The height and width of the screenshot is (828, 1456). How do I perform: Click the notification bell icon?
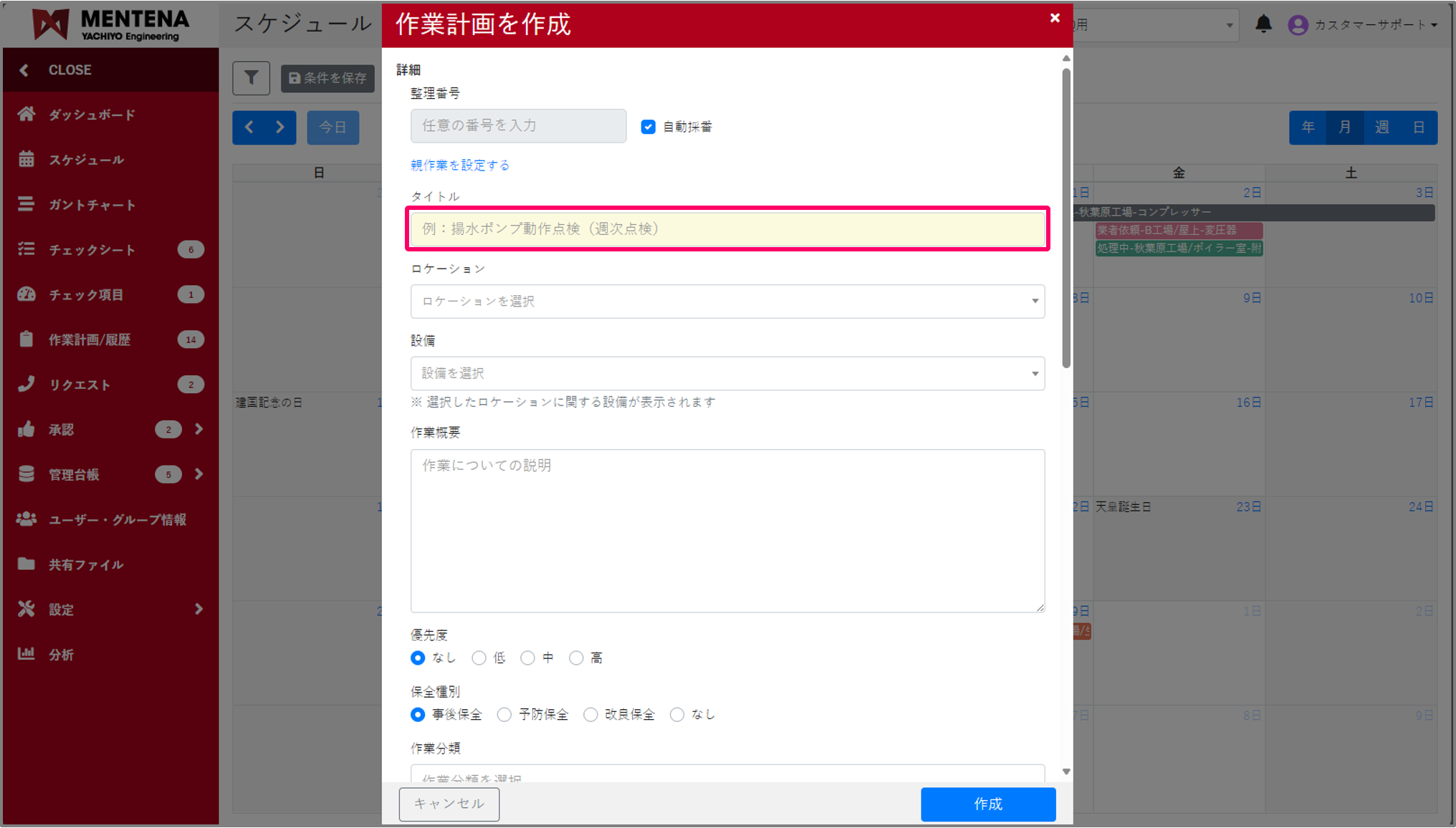1263,24
